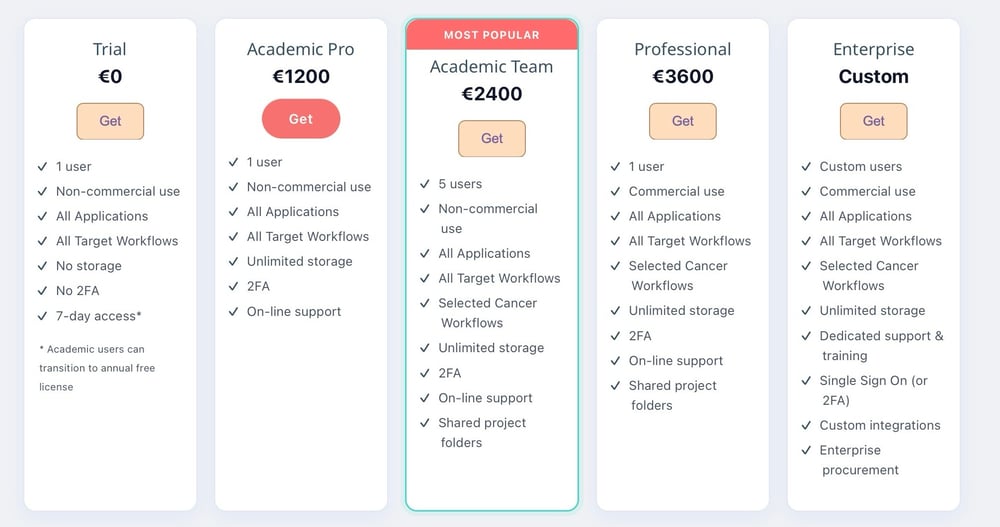This screenshot has width=1000, height=527.
Task: Click the Professional plan heading
Action: point(683,49)
